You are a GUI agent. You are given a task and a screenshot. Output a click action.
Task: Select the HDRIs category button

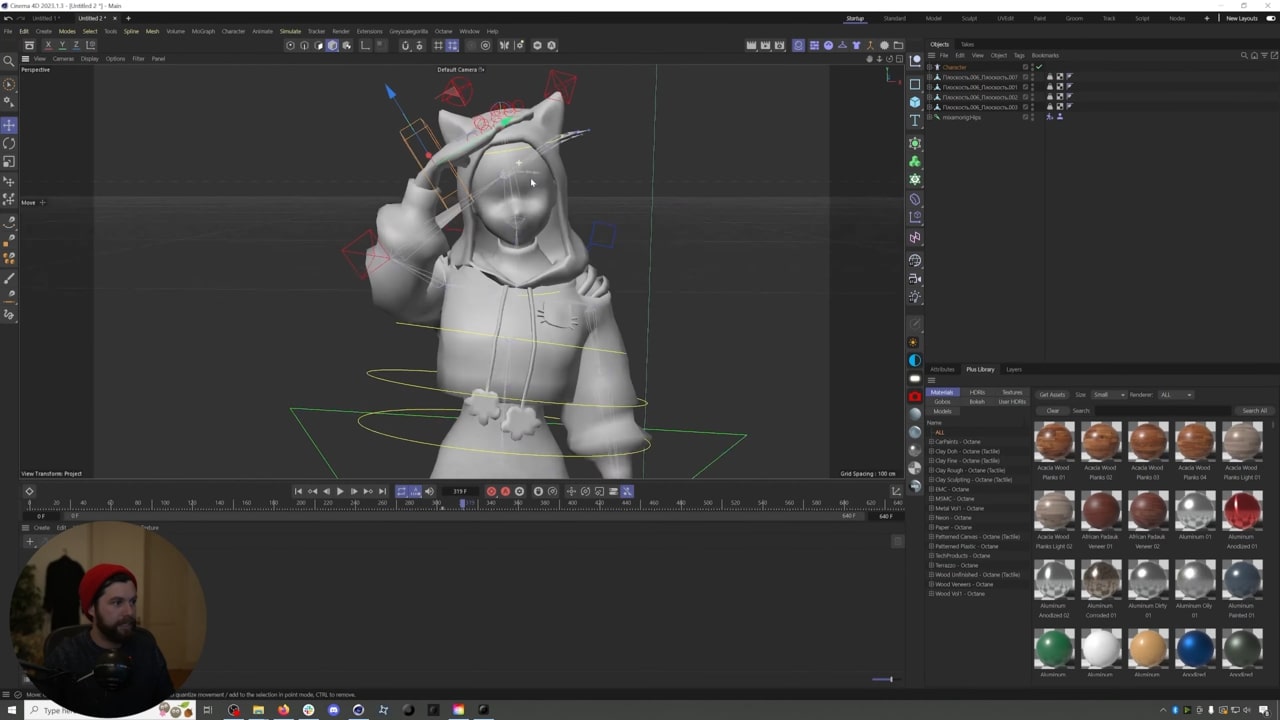977,392
